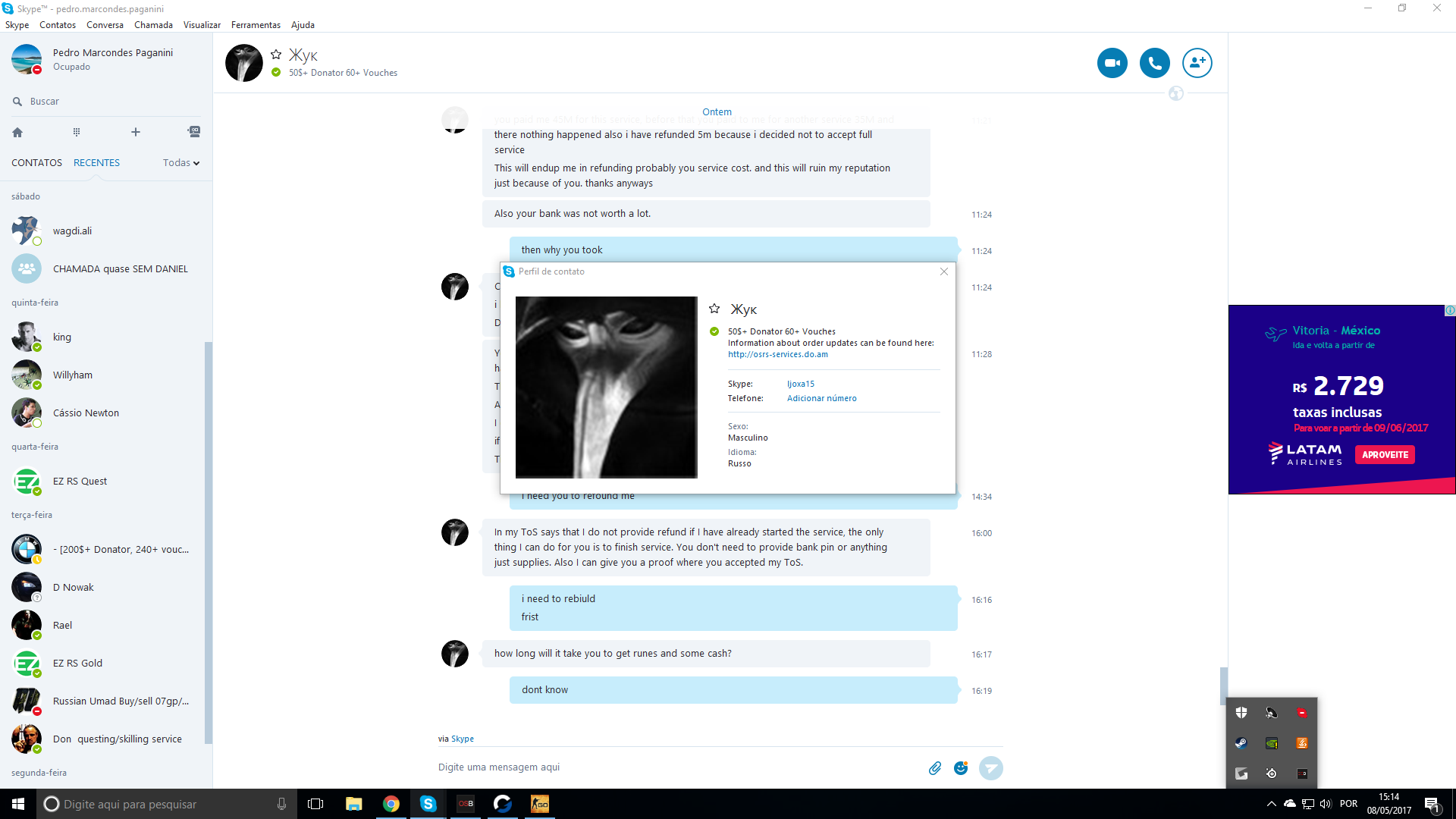Open the Ferramentas menu
The height and width of the screenshot is (819, 1456).
256,25
